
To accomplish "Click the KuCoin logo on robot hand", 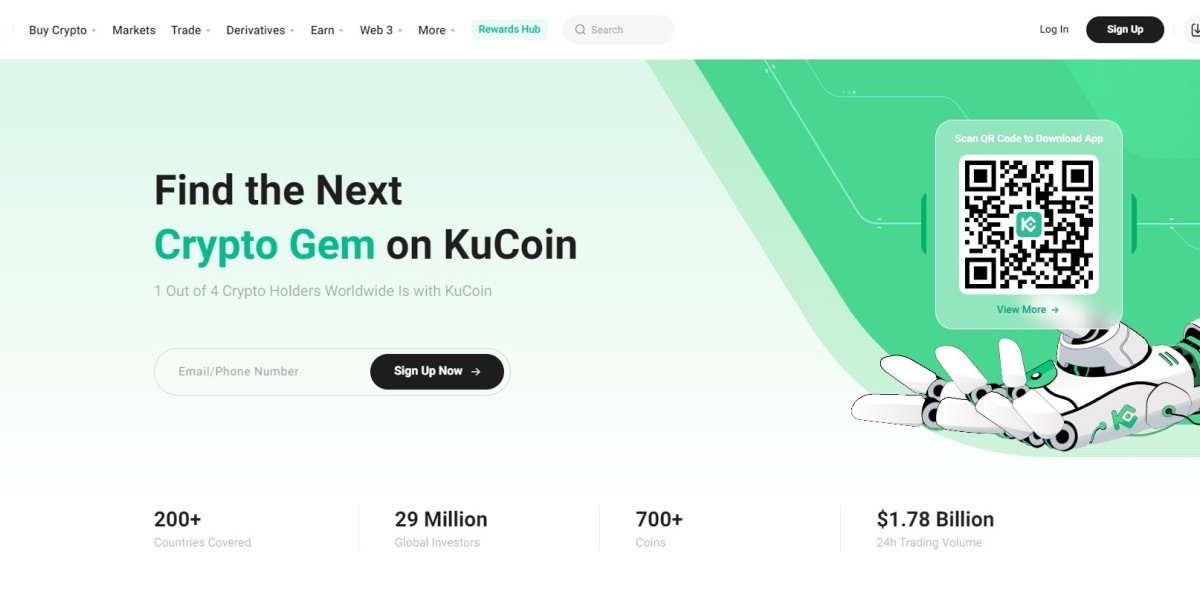I will [x=1126, y=416].
